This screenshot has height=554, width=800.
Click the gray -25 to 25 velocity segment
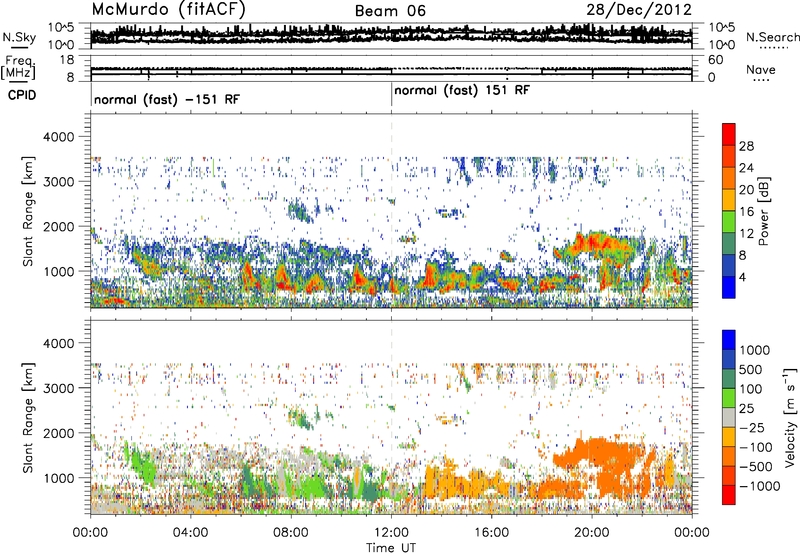tap(729, 417)
